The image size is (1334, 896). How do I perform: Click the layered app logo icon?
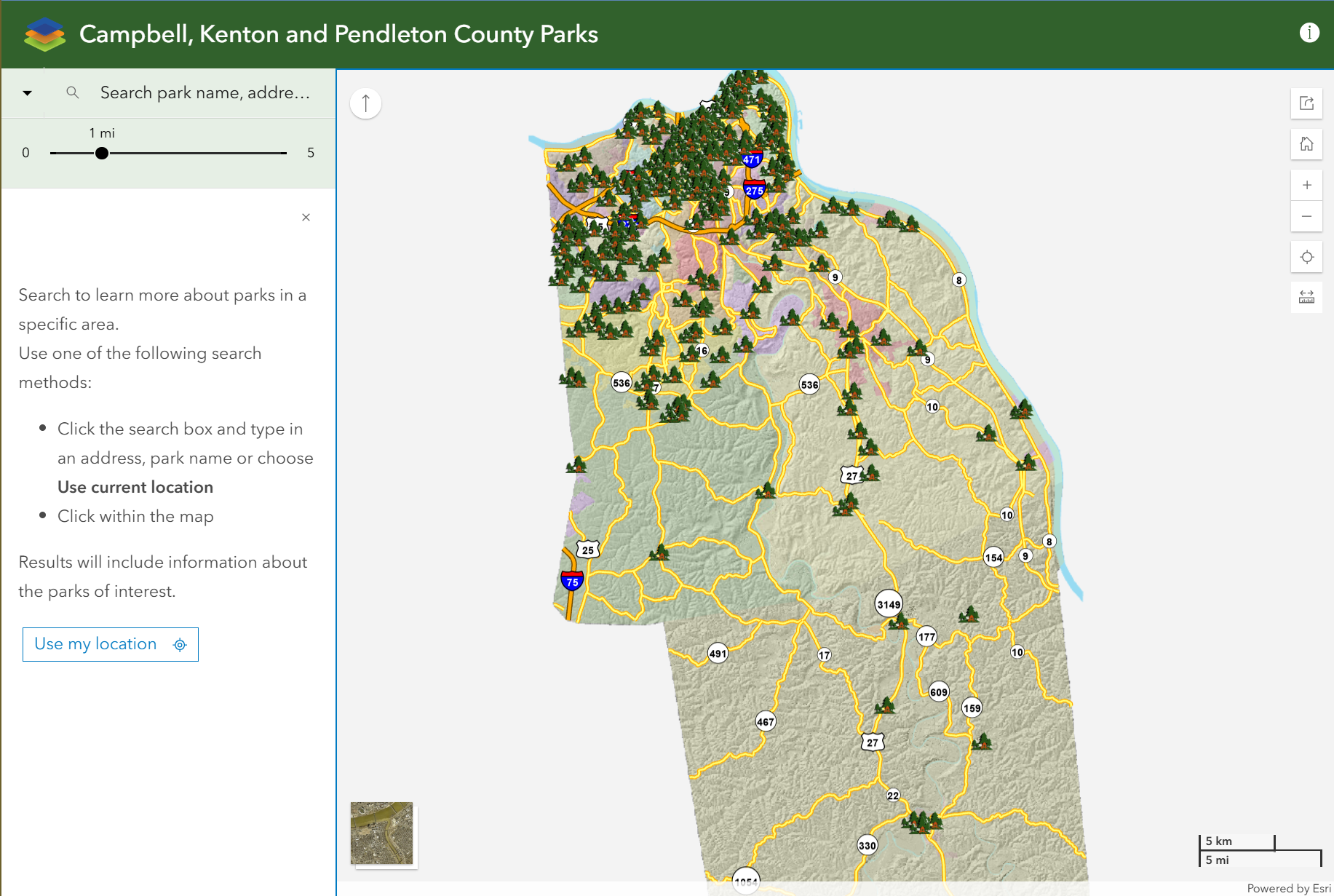[x=44, y=34]
